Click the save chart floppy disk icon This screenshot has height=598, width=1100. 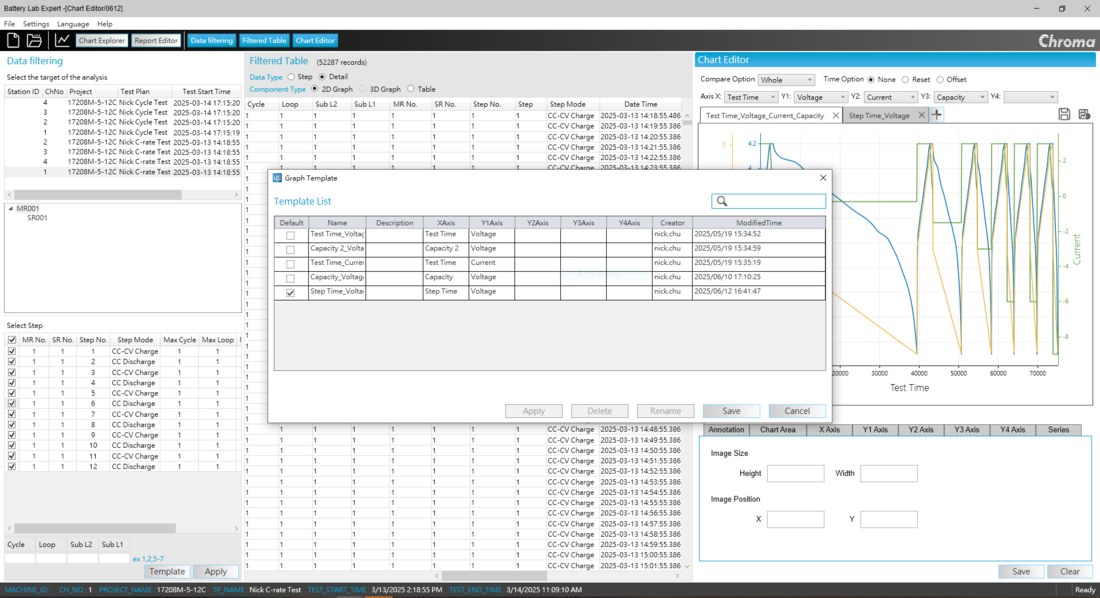pyautogui.click(x=1064, y=114)
